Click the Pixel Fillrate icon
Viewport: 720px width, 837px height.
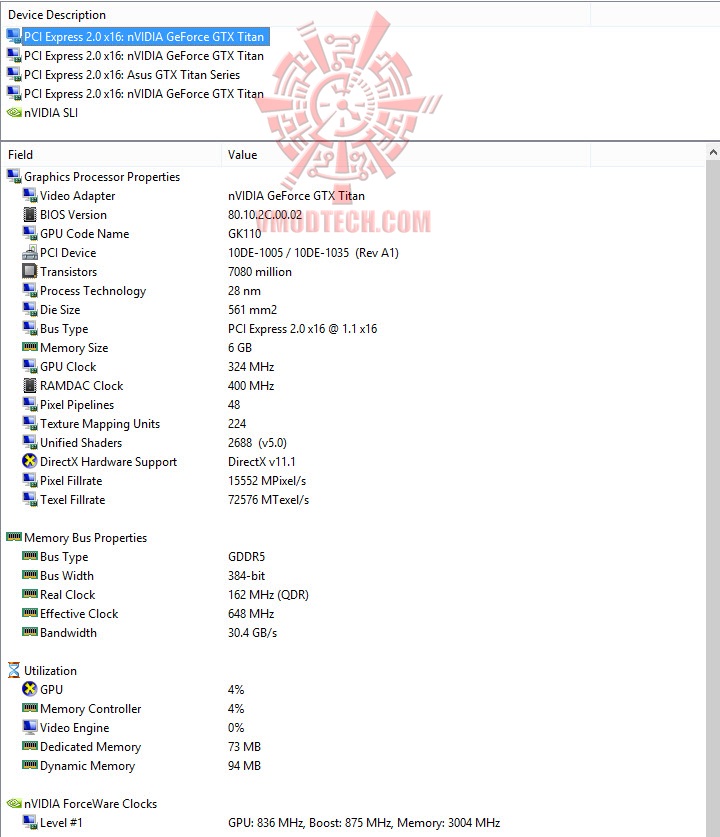click(29, 480)
